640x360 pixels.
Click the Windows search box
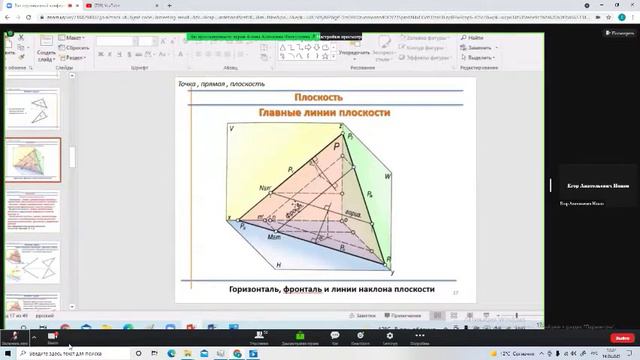[x=73, y=353]
